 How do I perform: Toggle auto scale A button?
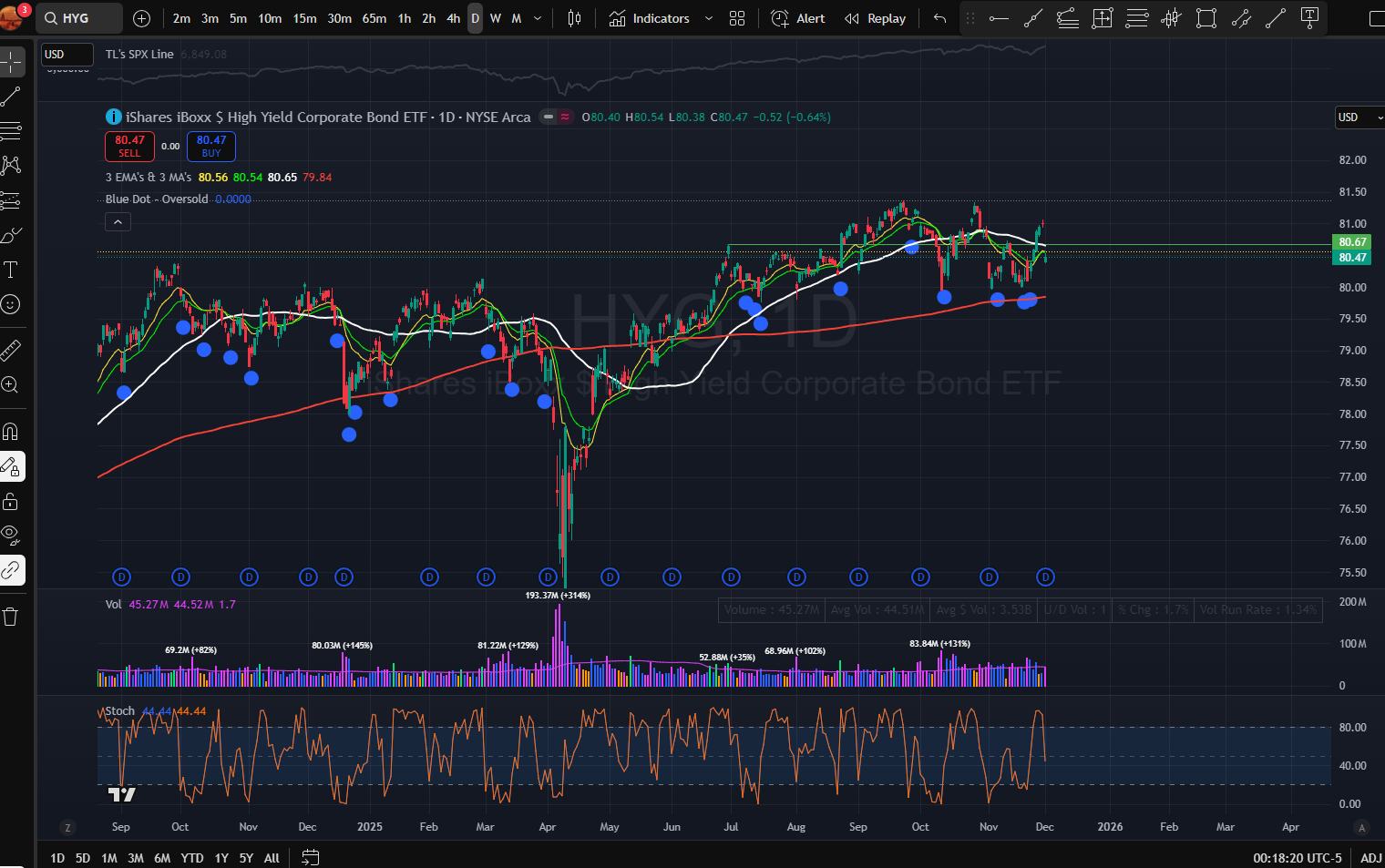(x=1361, y=827)
